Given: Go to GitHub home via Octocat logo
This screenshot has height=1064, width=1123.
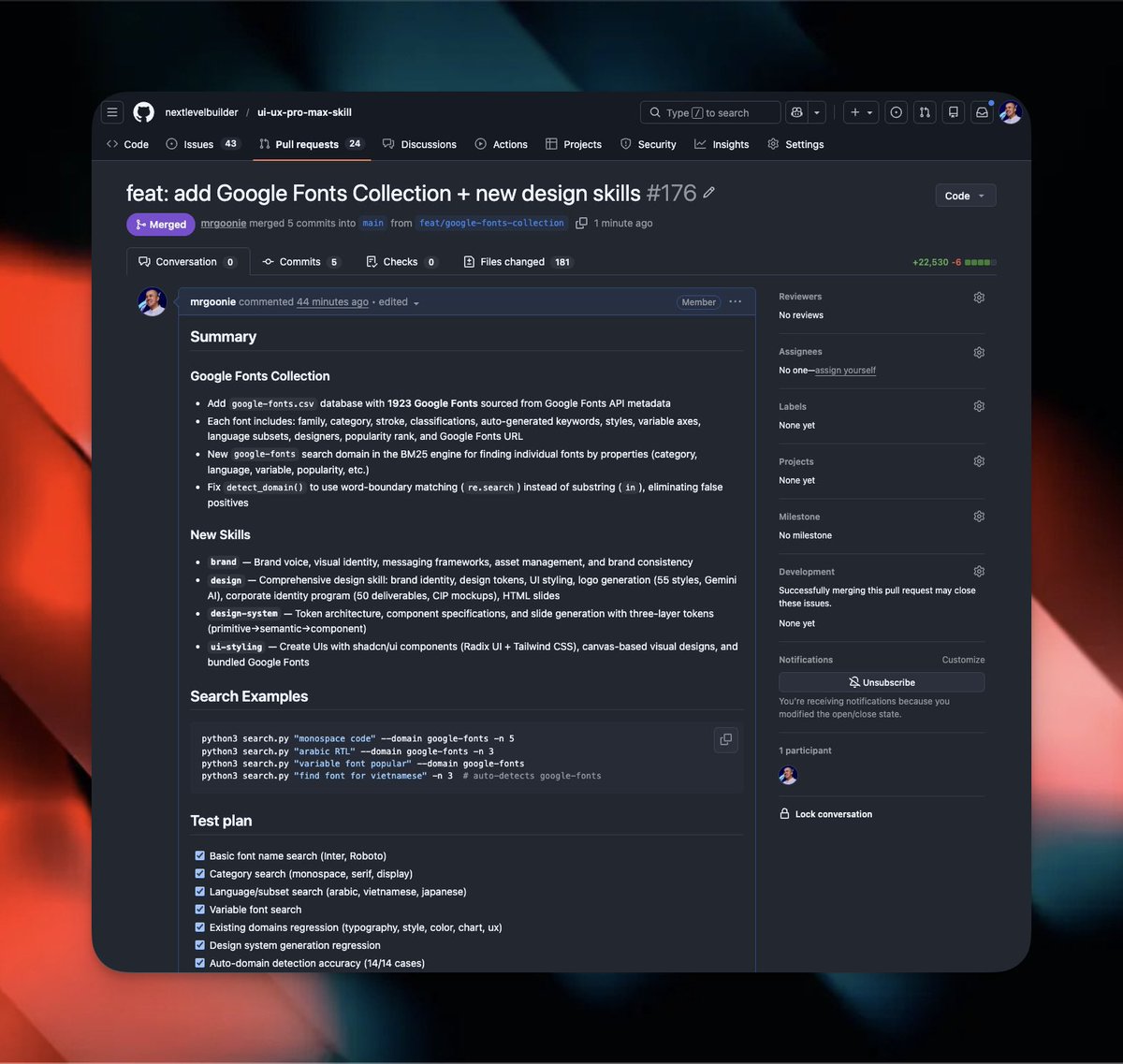Looking at the screenshot, I should [x=143, y=112].
